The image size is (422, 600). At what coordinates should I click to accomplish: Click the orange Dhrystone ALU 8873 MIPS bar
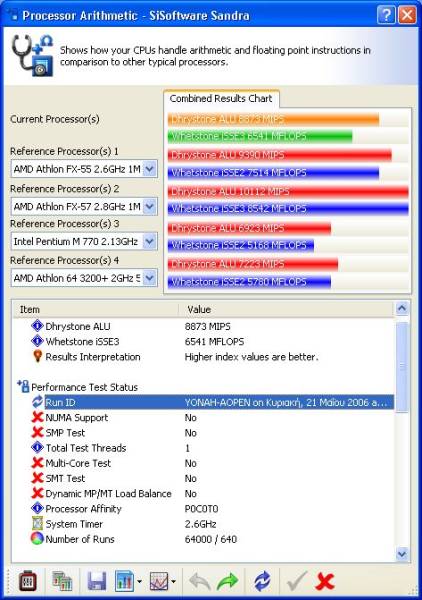click(x=273, y=119)
